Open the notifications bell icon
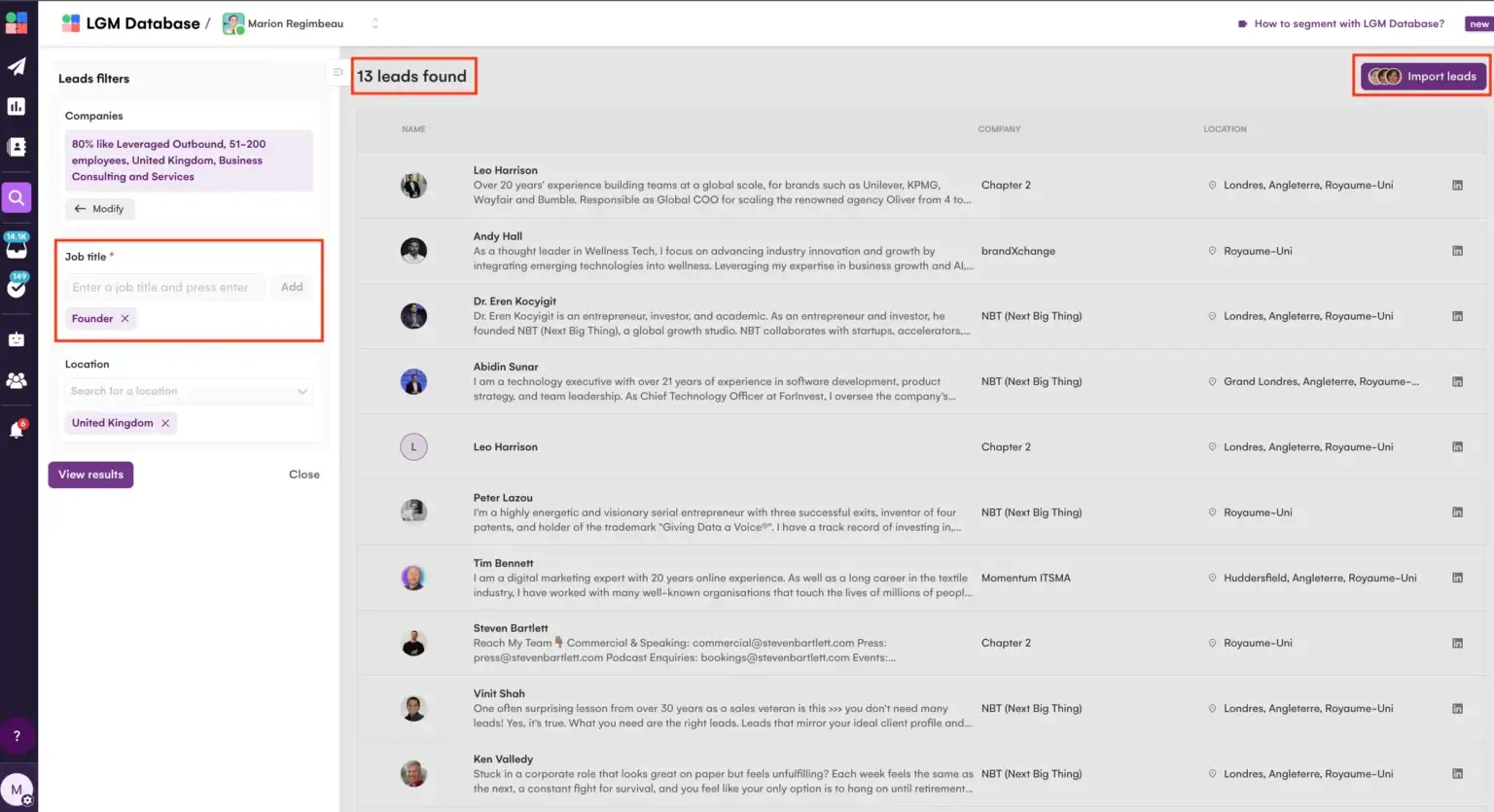The height and width of the screenshot is (812, 1494). pyautogui.click(x=17, y=430)
